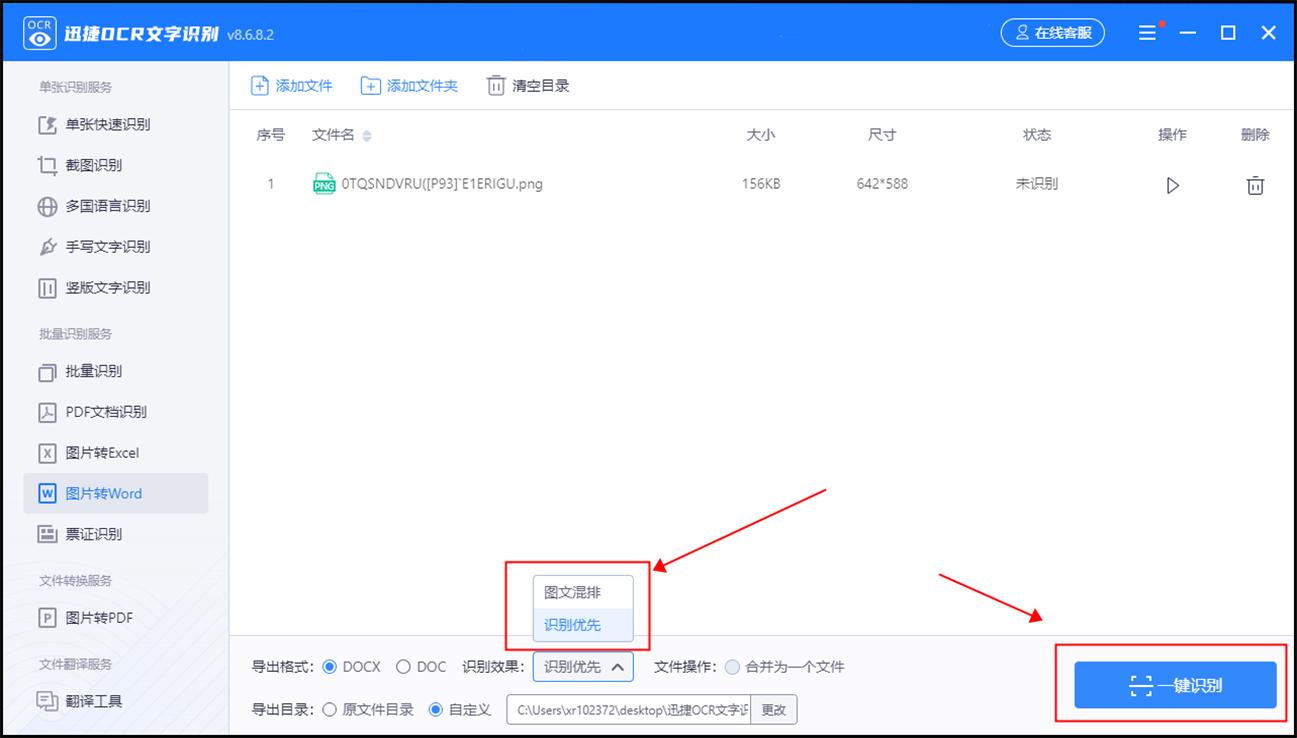Start recognition via the play icon in 操作 column

1172,184
